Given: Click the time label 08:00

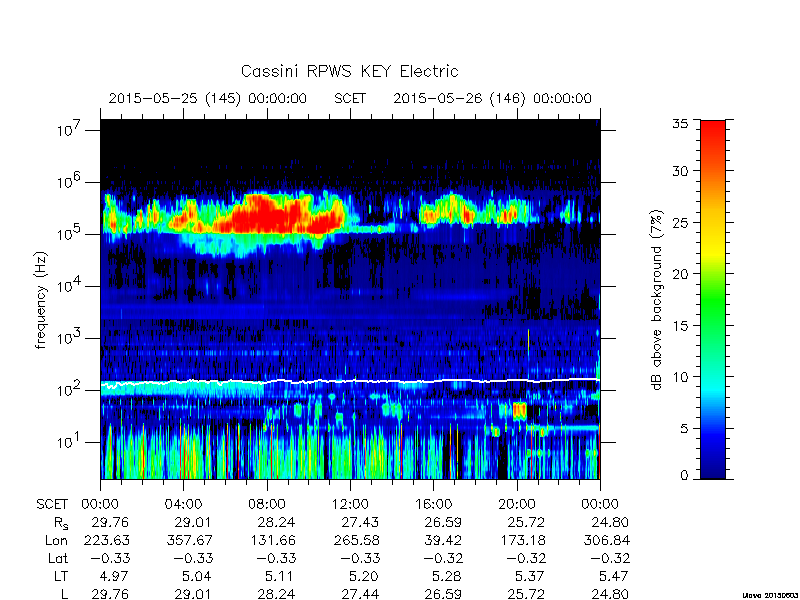Looking at the screenshot, I should coord(267,505).
